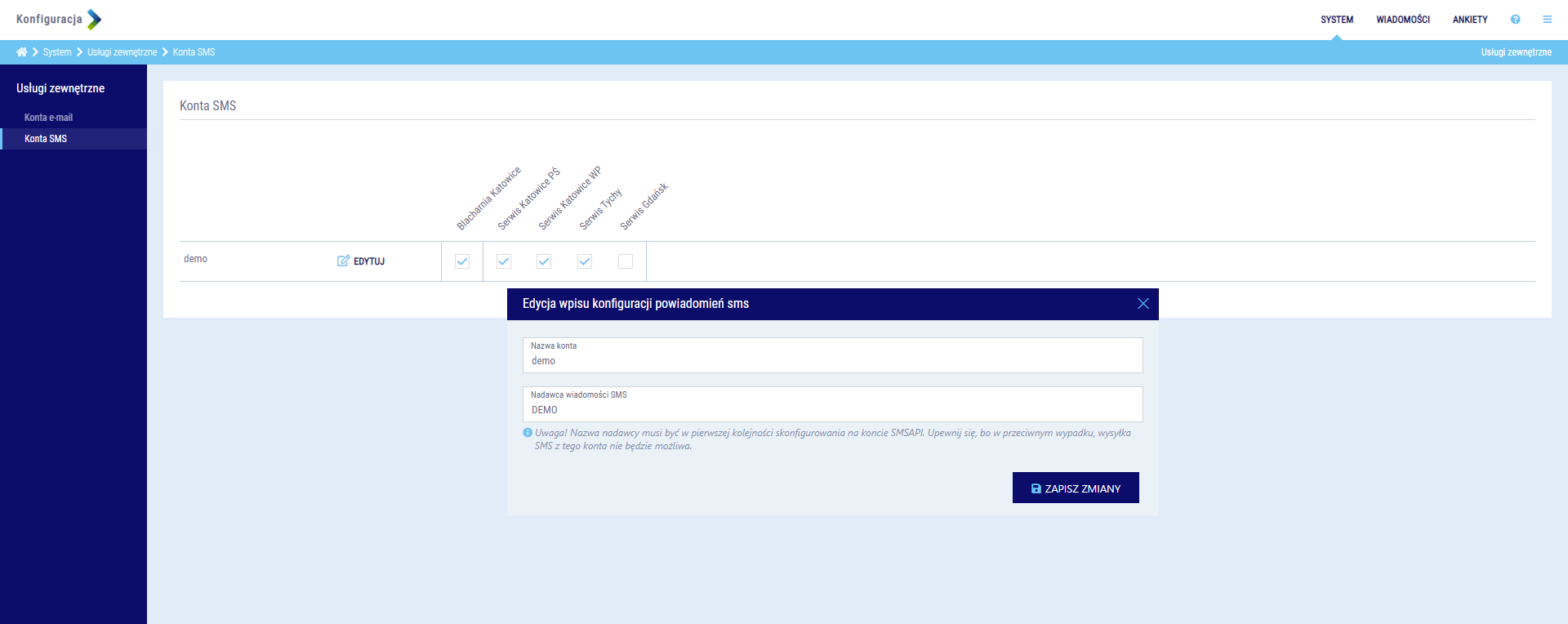
Task: Click Edytuj for the demo account
Action: [361, 261]
